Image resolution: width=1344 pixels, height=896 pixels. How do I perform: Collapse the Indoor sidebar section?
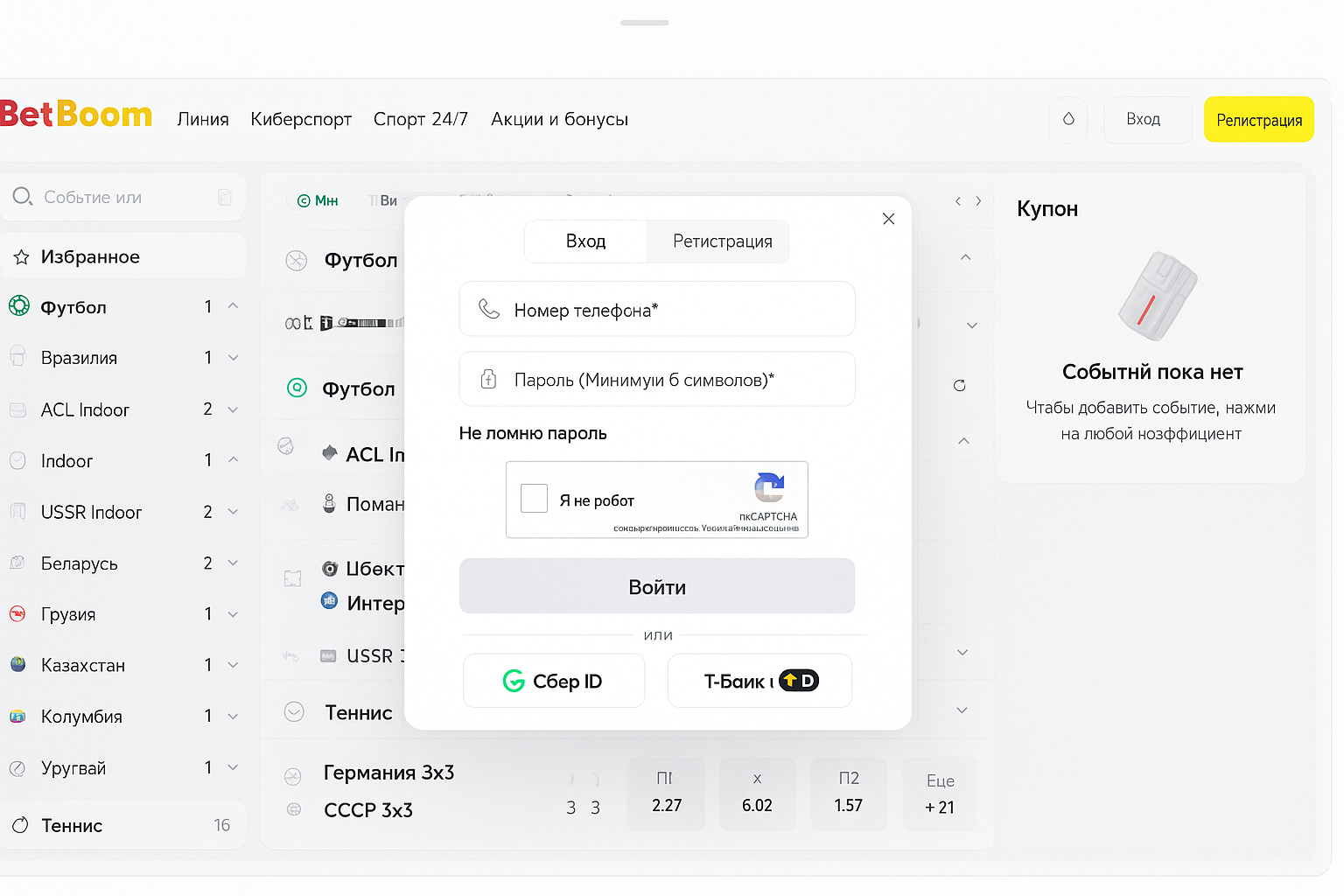[x=233, y=459]
